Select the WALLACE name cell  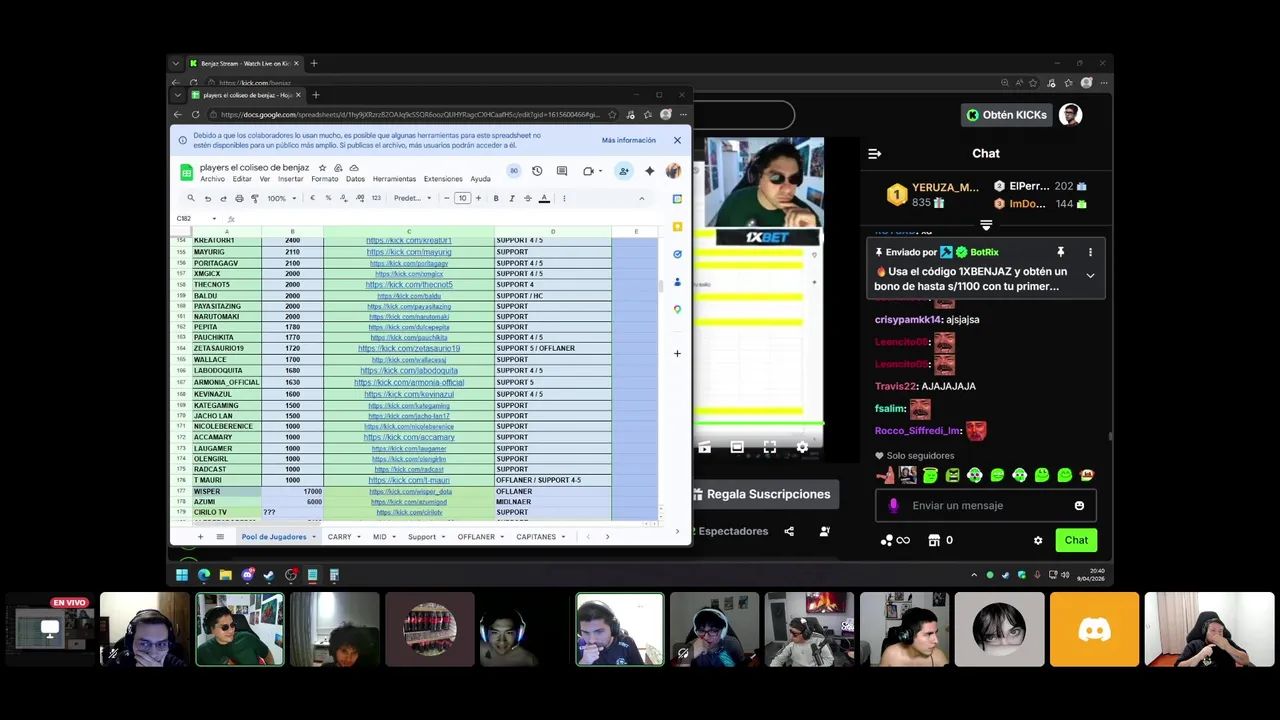(x=226, y=359)
